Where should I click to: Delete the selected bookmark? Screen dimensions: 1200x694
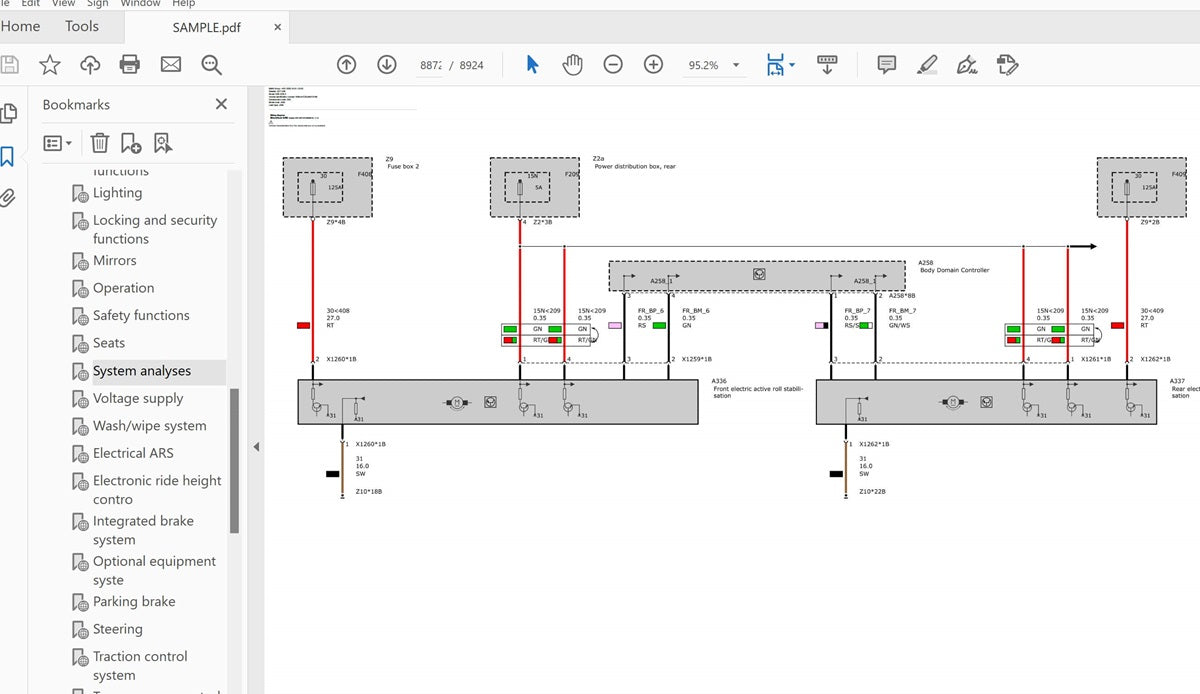99,142
